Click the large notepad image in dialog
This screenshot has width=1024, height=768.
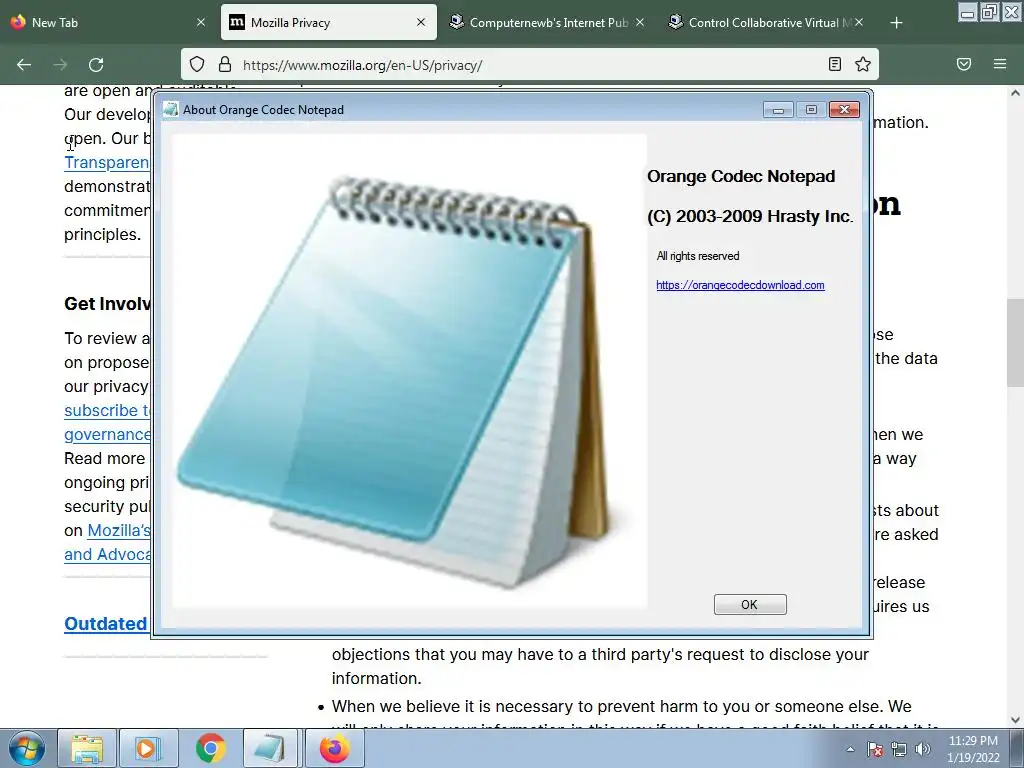click(x=409, y=371)
